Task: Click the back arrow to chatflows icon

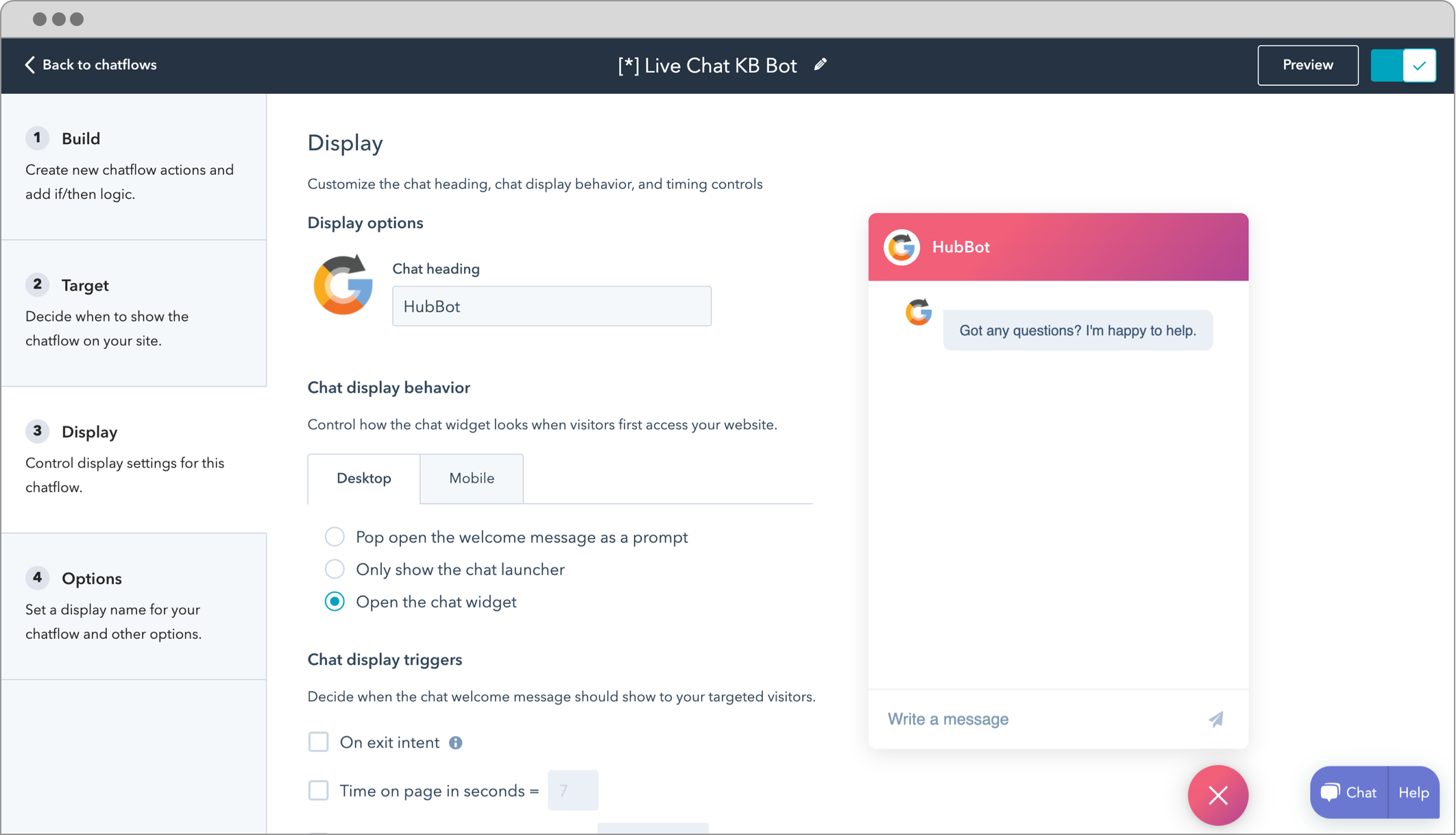Action: coord(28,65)
